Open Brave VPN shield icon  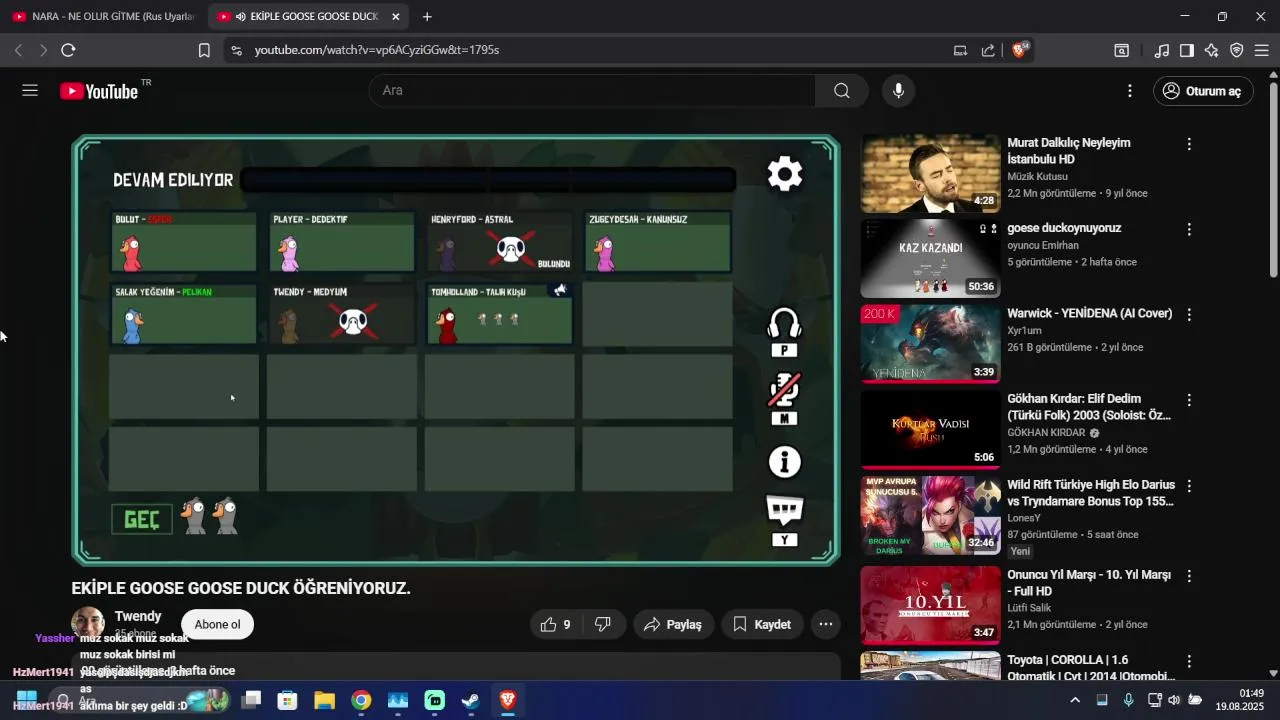pyautogui.click(x=1236, y=50)
